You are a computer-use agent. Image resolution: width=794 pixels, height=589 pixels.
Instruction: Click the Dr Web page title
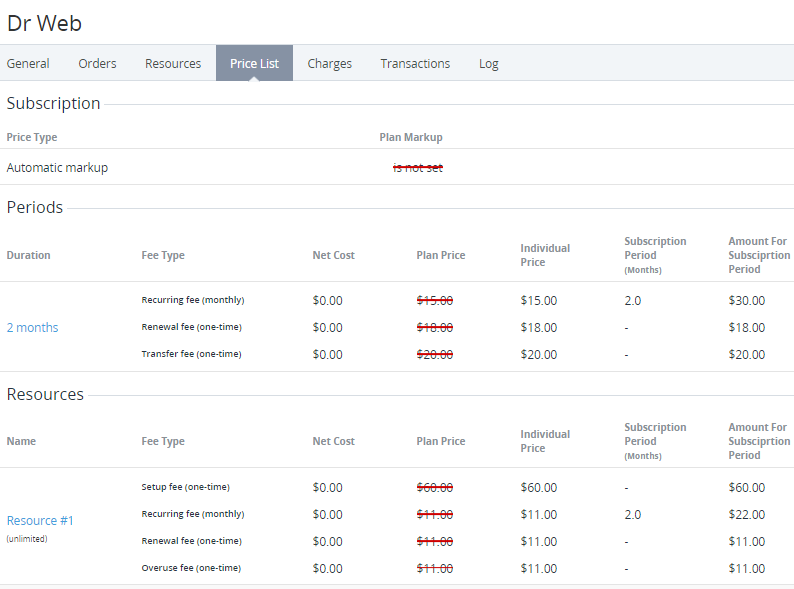(45, 23)
